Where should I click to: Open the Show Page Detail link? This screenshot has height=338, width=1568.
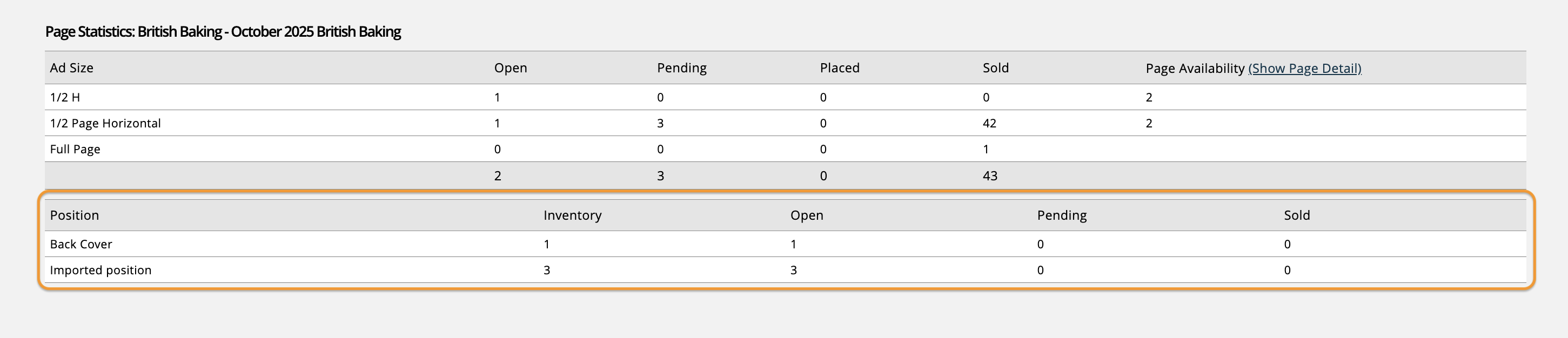[x=1304, y=68]
